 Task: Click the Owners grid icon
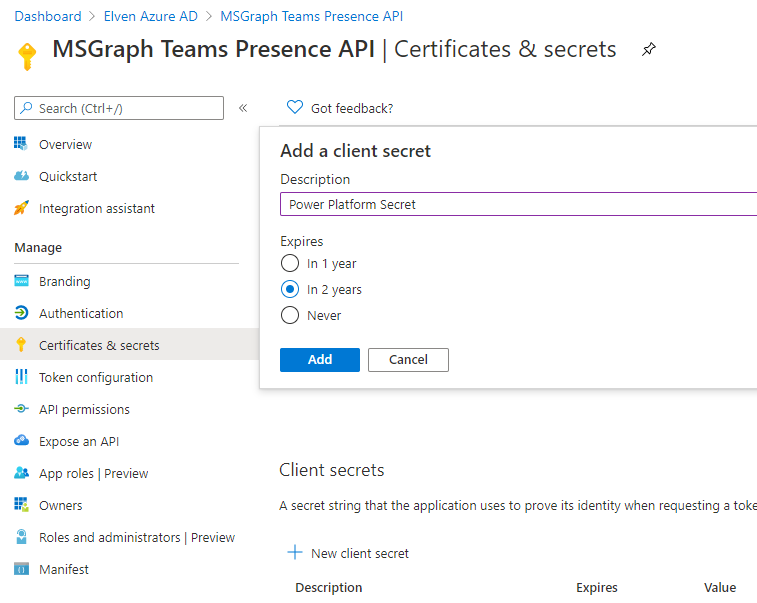[21, 505]
